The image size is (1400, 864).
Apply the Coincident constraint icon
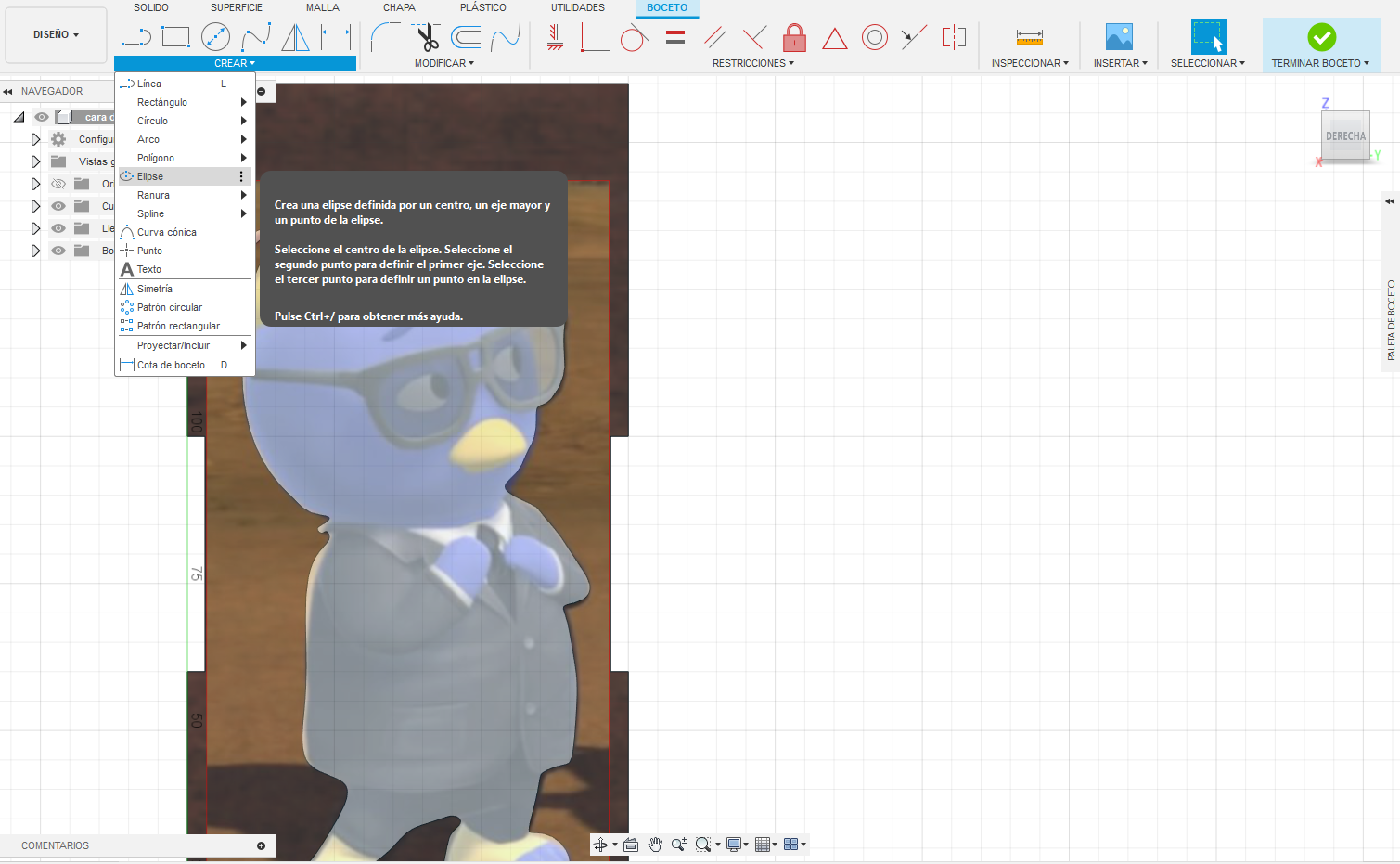click(x=595, y=37)
